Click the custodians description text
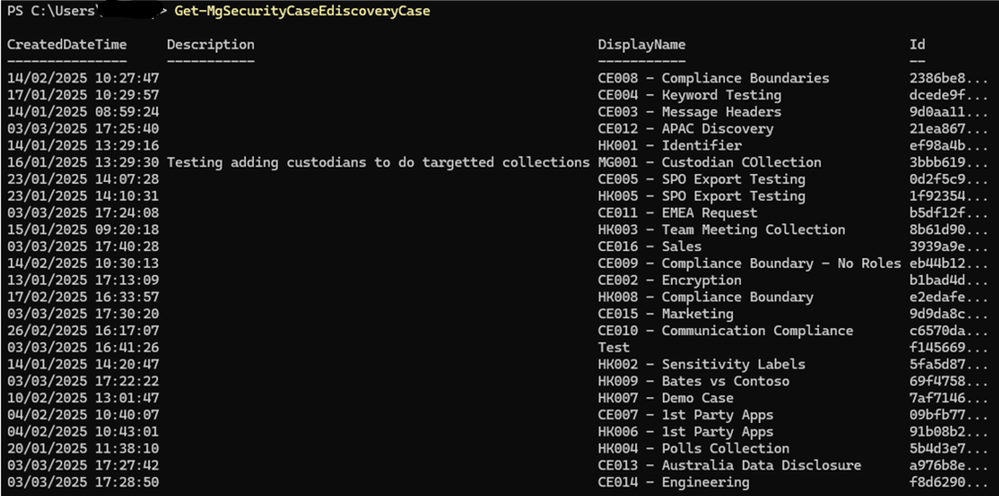 click(377, 162)
